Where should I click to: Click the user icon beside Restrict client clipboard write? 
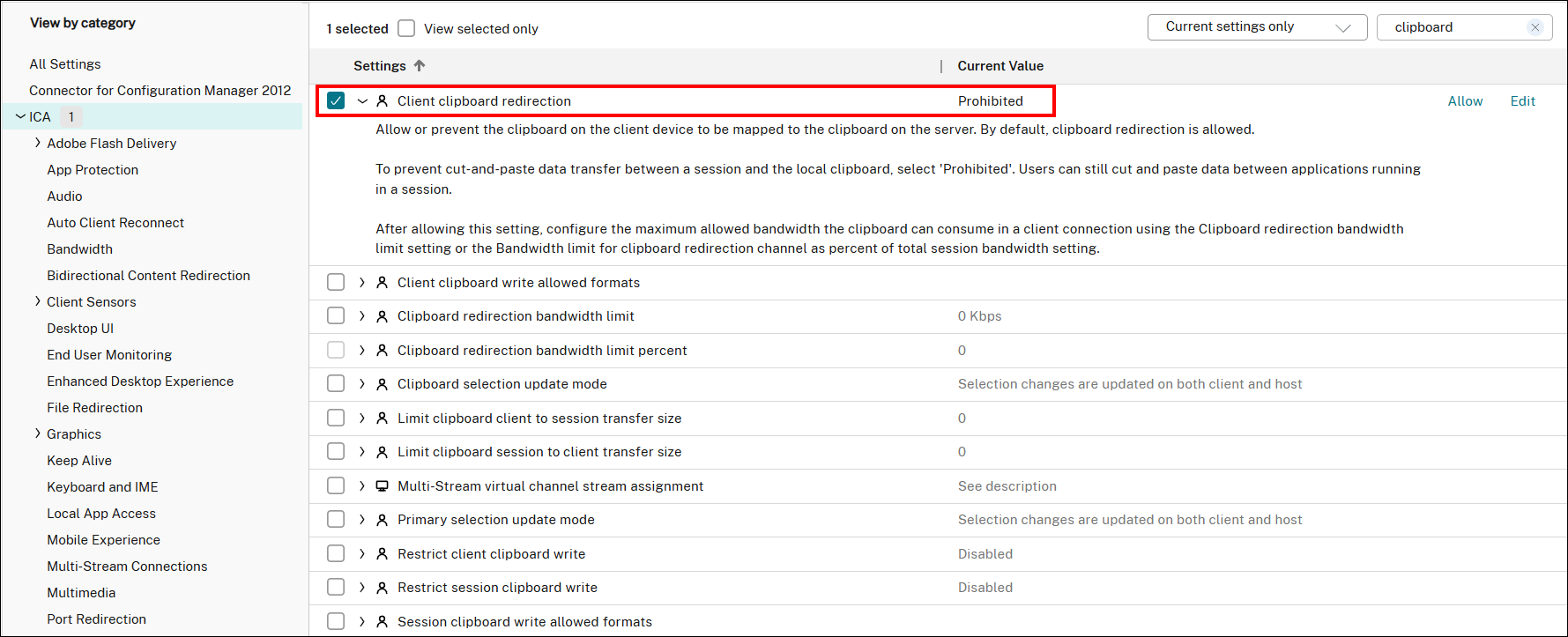tap(383, 554)
